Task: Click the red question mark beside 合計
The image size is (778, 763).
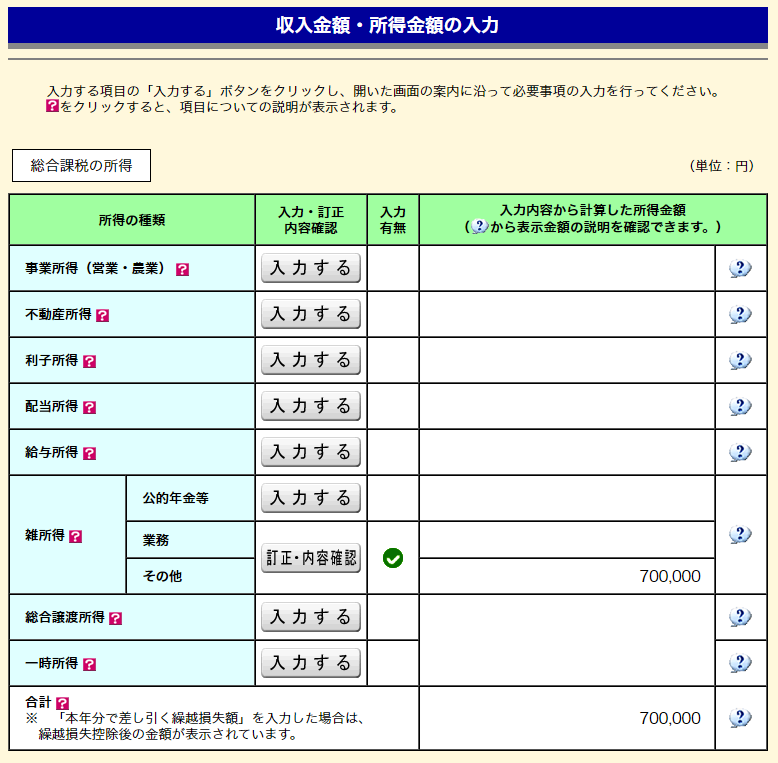Action: [62, 703]
